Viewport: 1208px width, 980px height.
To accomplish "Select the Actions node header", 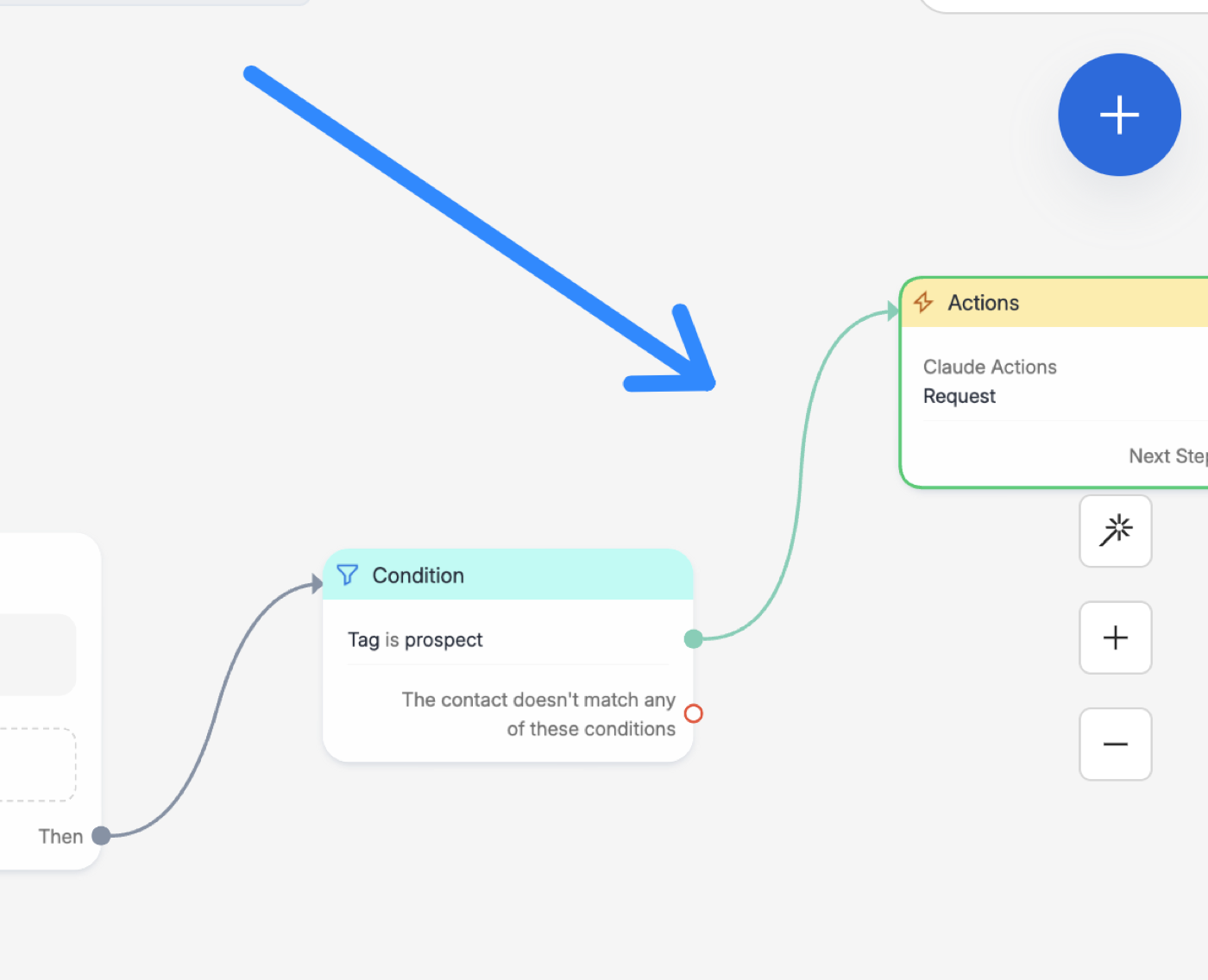I will (x=1054, y=303).
